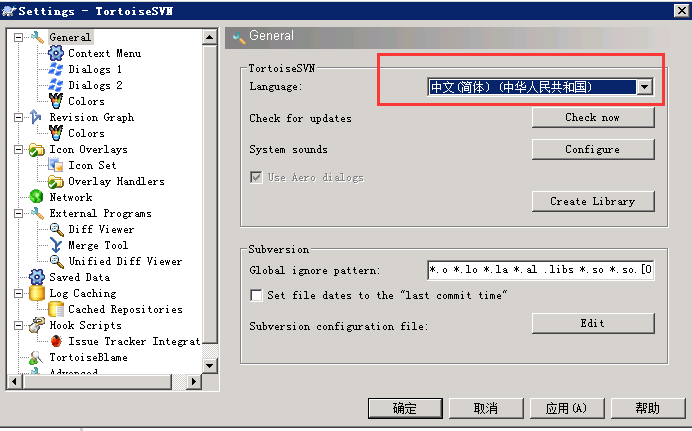Image resolution: width=692 pixels, height=431 pixels.
Task: Open the Language dropdown arrow
Action: coord(645,87)
